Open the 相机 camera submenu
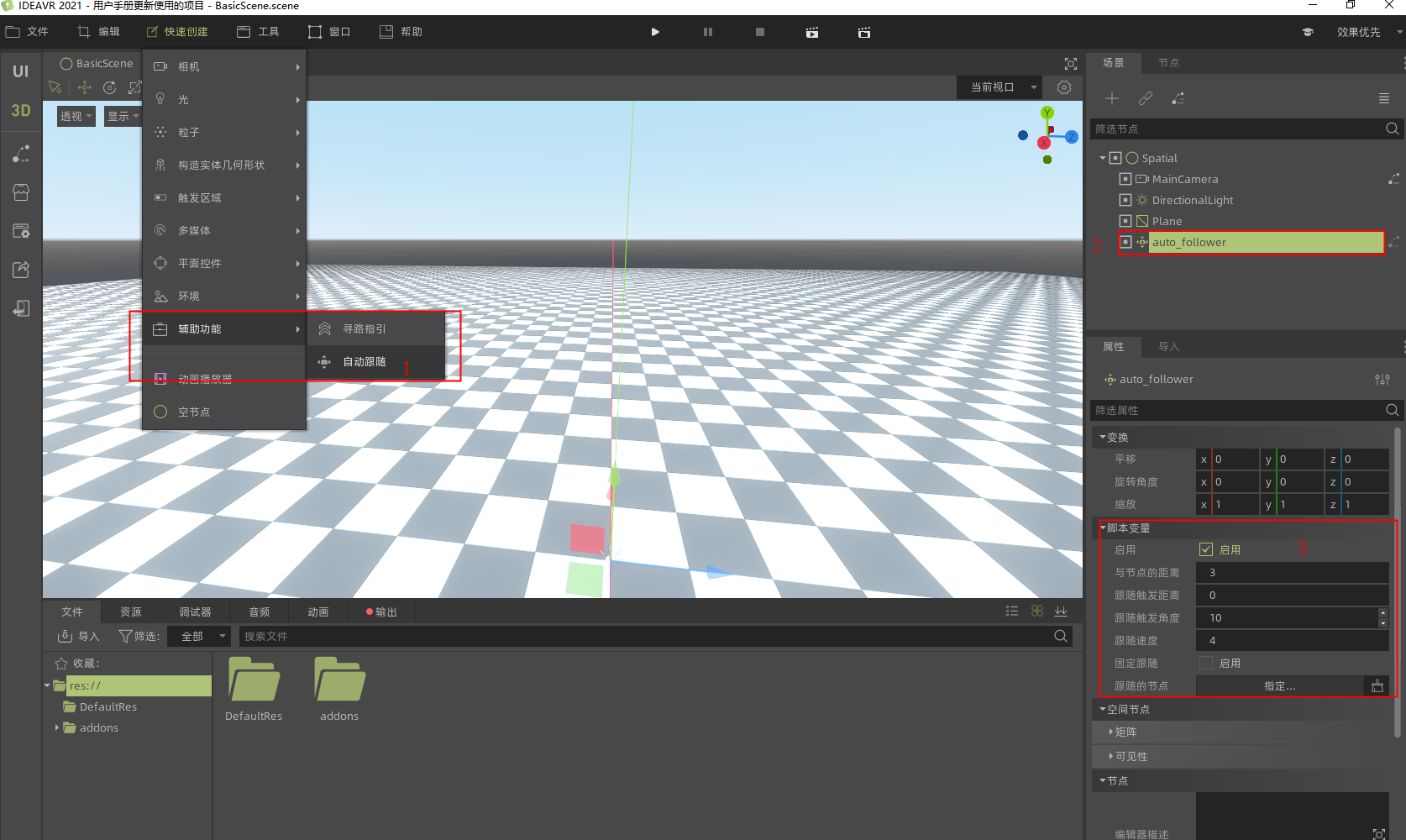1406x840 pixels. click(224, 66)
